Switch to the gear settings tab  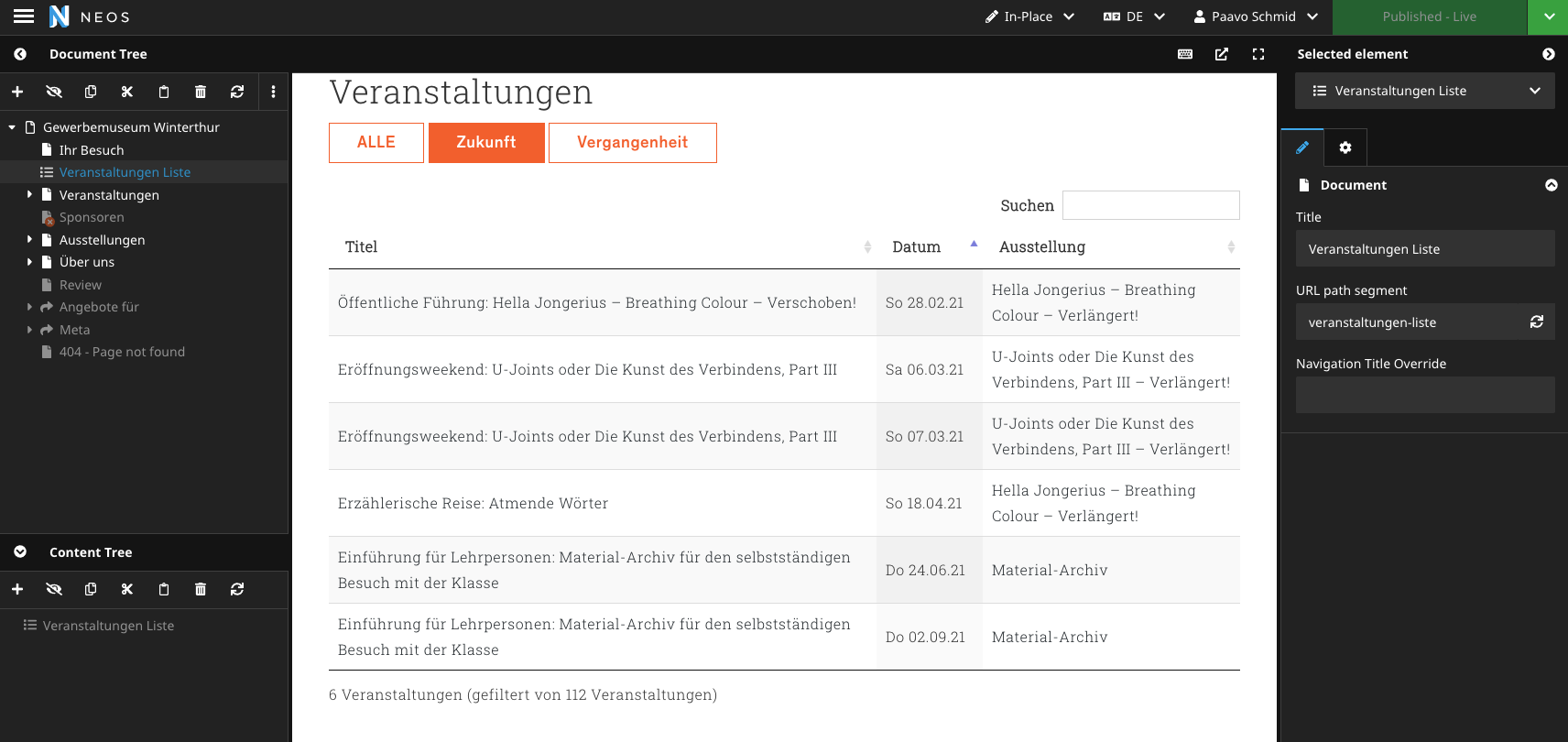(1345, 147)
